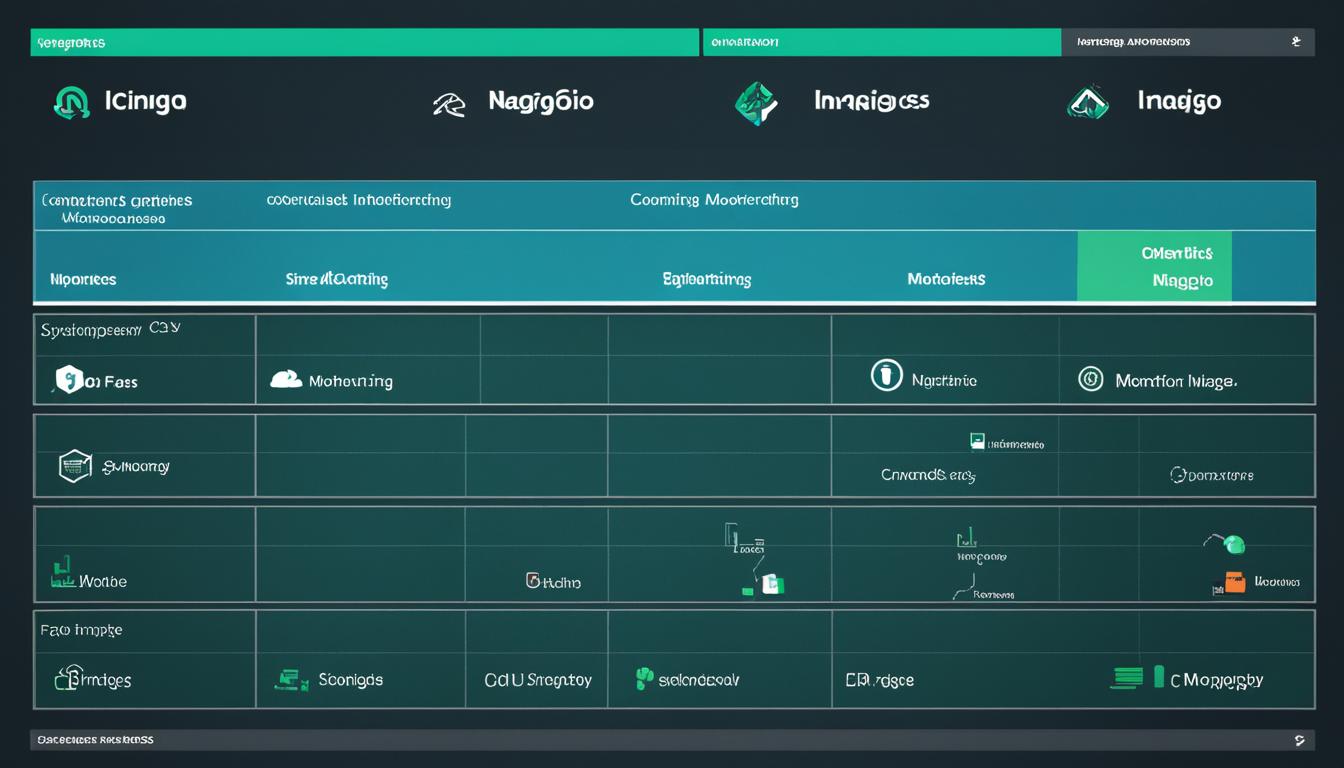Click the green CMenttics Nagigio button

pos(1154,267)
